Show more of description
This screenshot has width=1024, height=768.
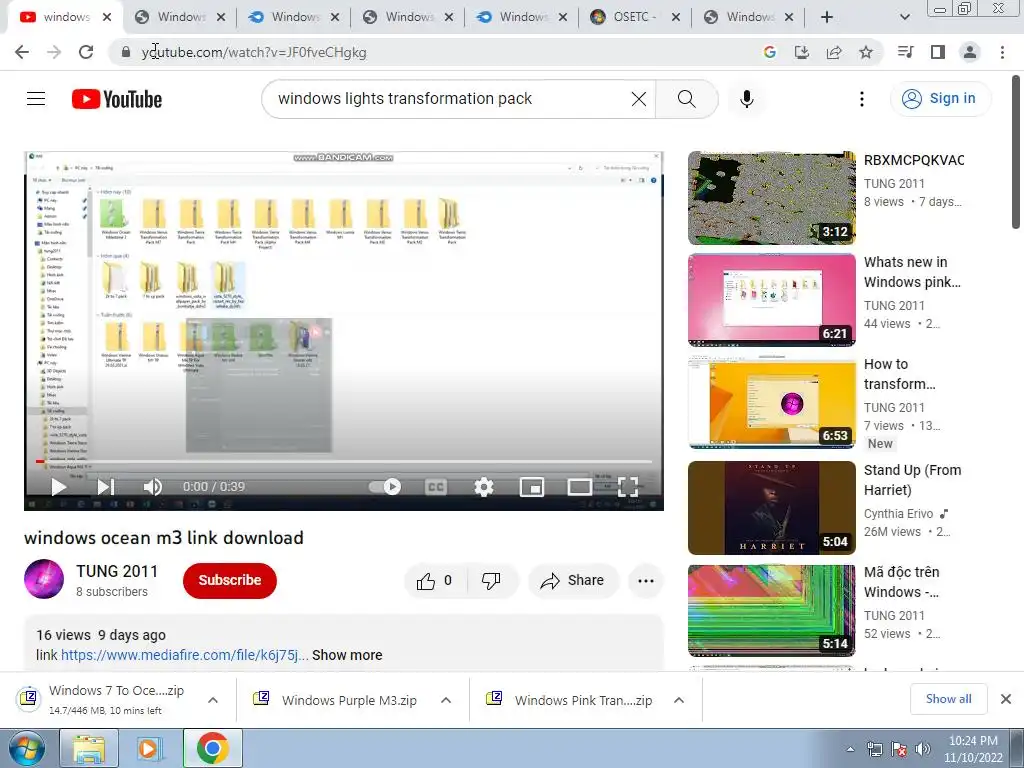[x=347, y=655]
